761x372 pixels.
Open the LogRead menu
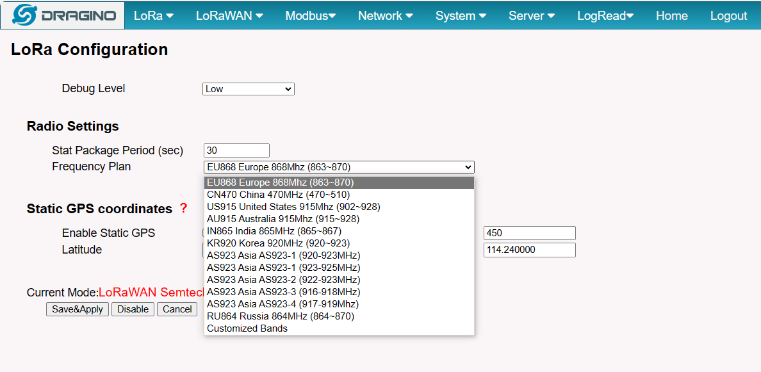click(605, 16)
